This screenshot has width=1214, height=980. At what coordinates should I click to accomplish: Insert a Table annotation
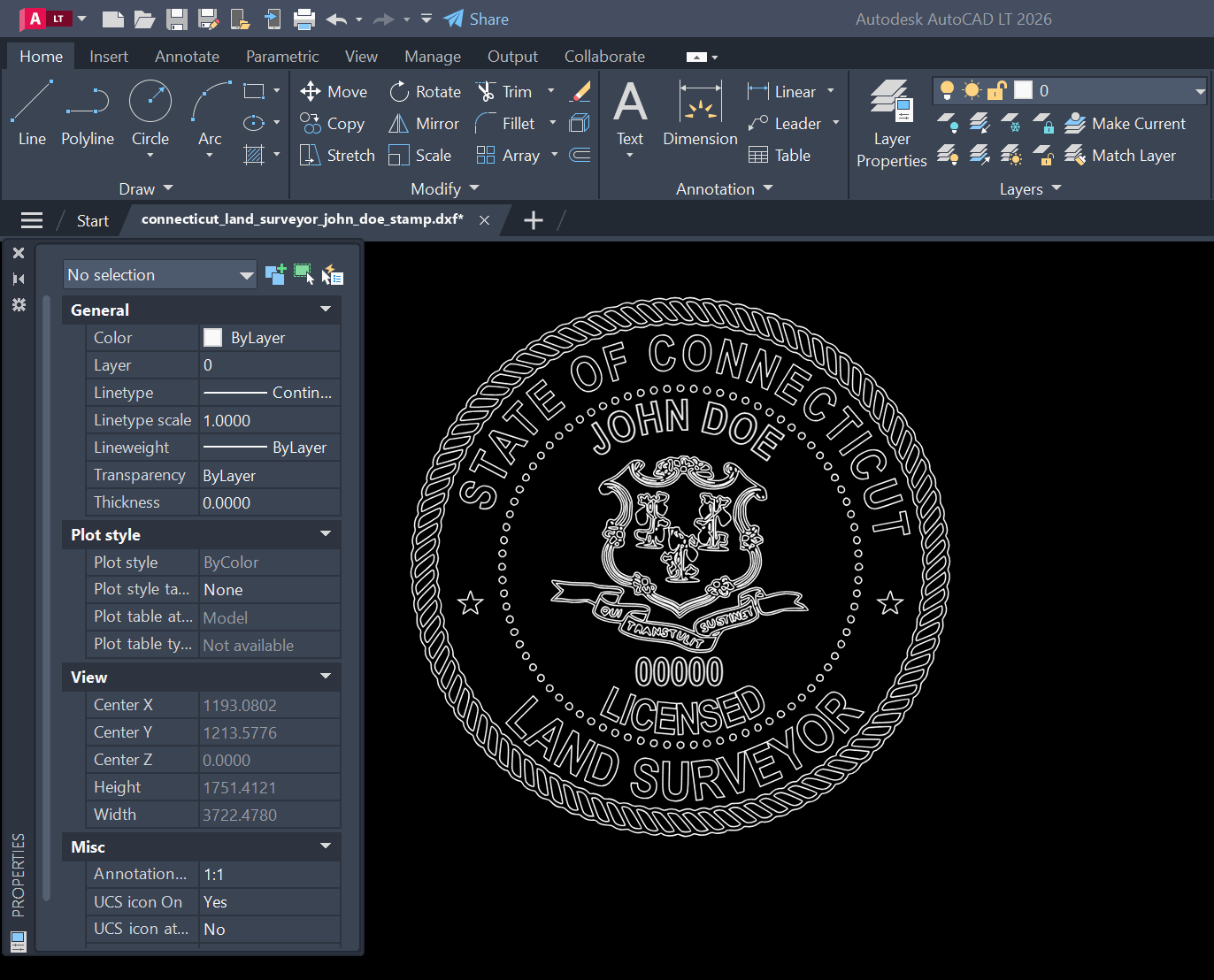780,156
